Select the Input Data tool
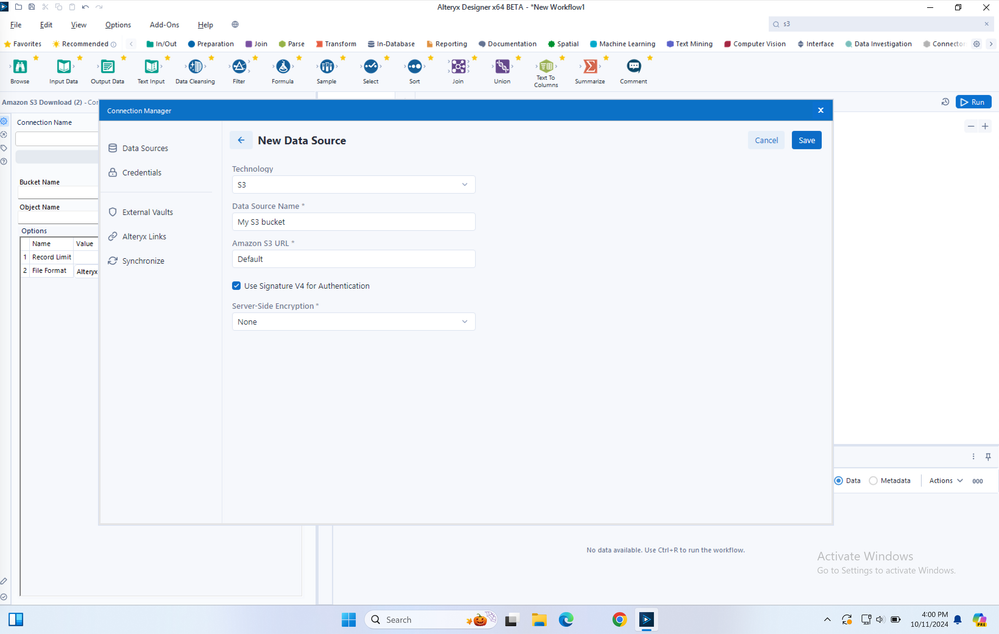Image resolution: width=999 pixels, height=634 pixels. pyautogui.click(x=64, y=71)
